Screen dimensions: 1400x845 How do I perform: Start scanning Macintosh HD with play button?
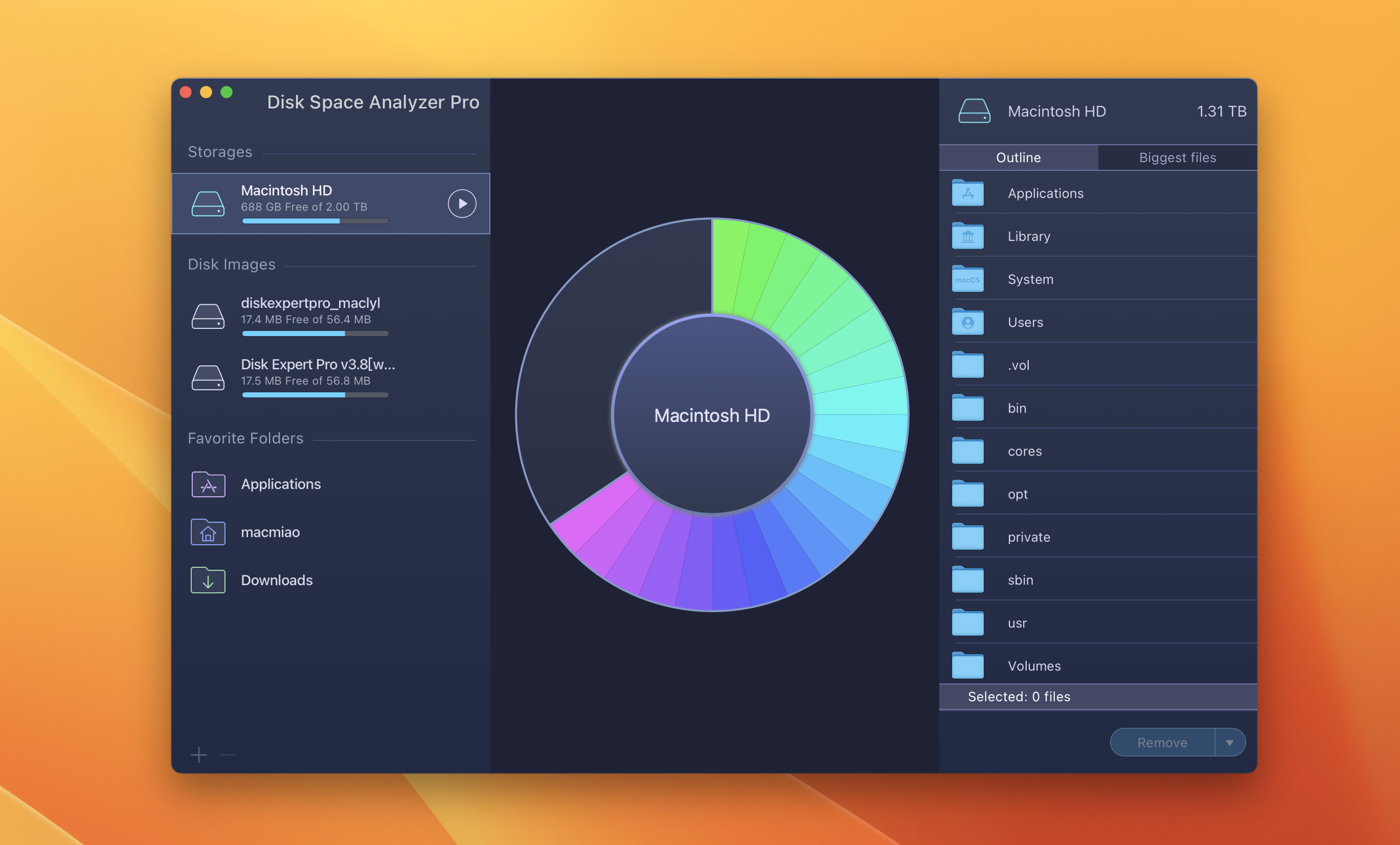462,204
